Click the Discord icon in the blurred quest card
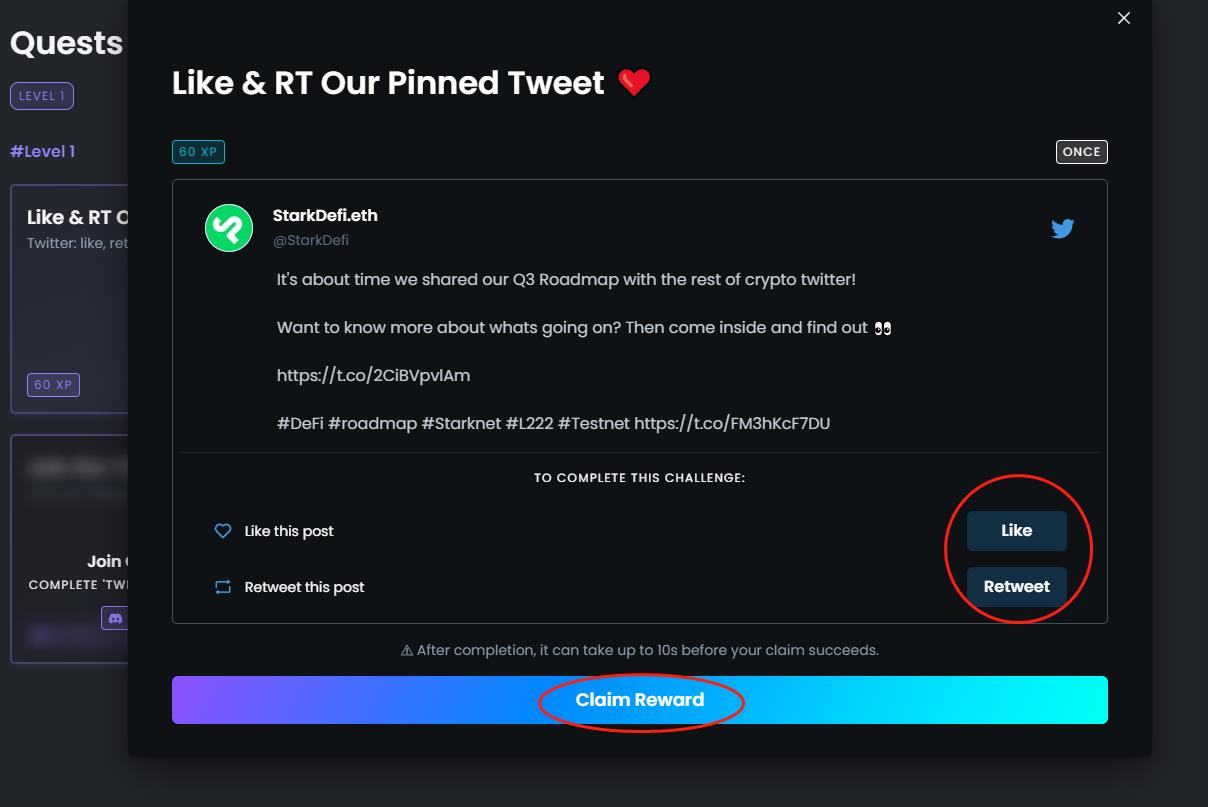The image size is (1208, 807). (x=115, y=619)
